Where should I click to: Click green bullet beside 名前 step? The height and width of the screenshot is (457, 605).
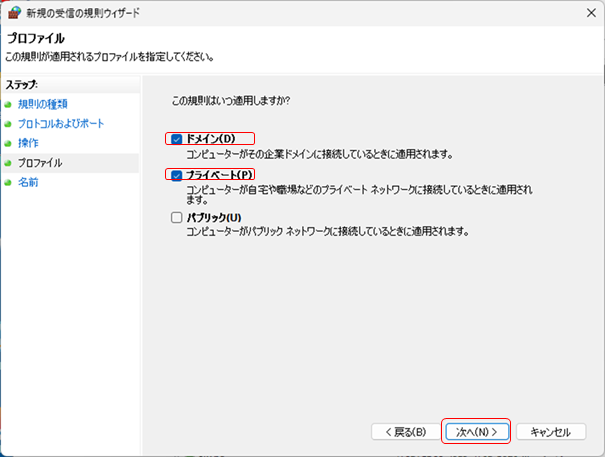8,182
